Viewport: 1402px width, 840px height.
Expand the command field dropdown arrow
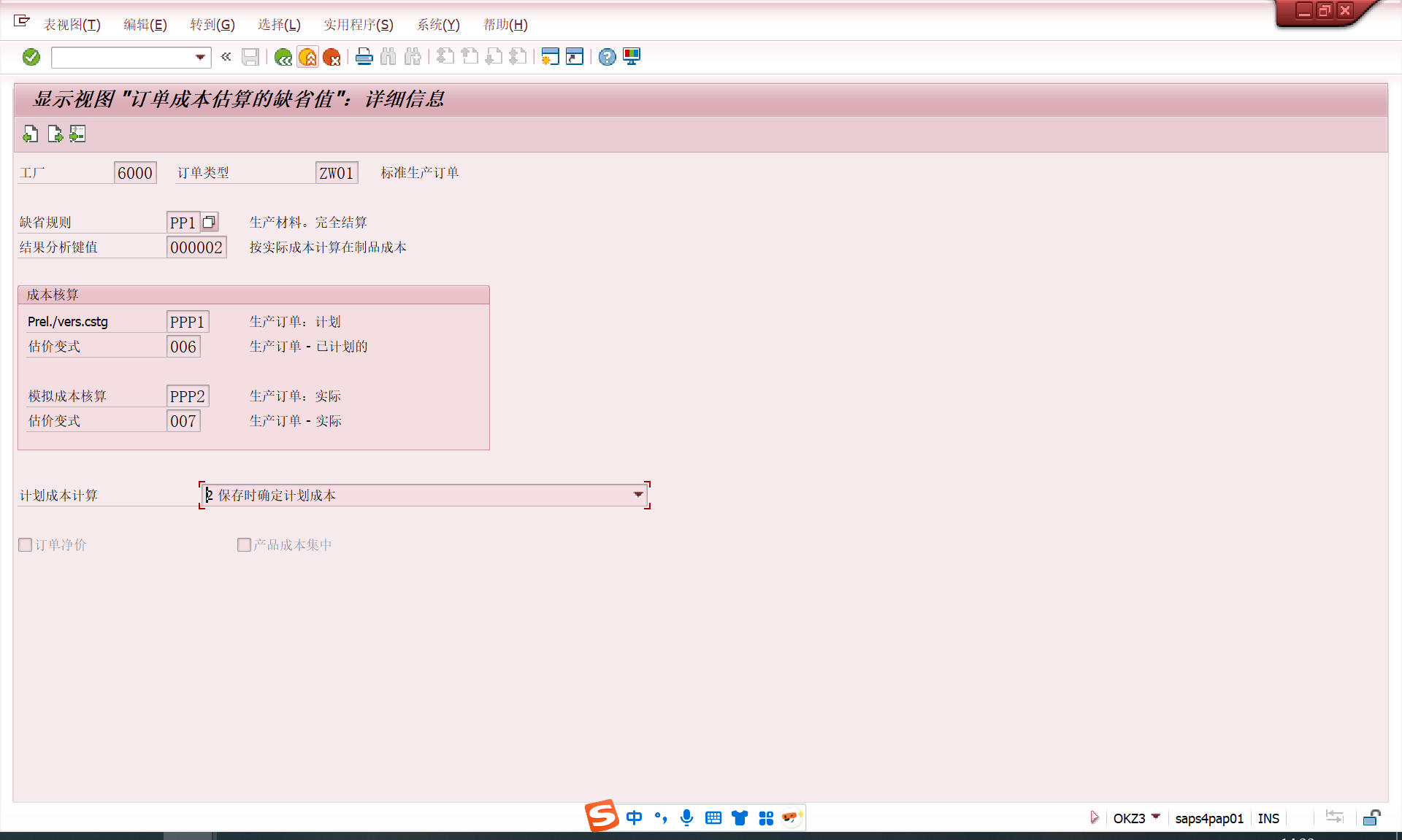199,57
